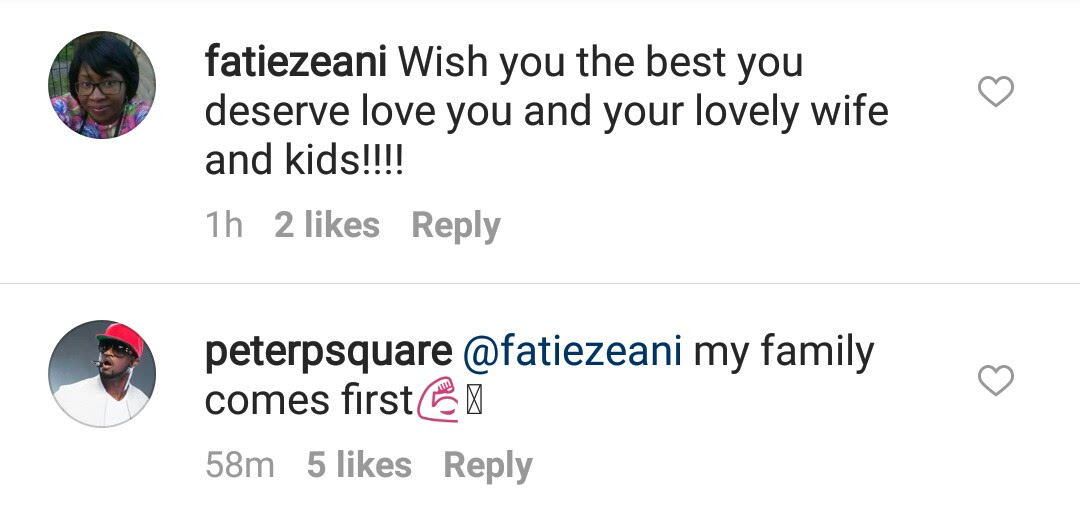Open fatiezeani's profile picture
1080x525 pixels.
[x=102, y=85]
